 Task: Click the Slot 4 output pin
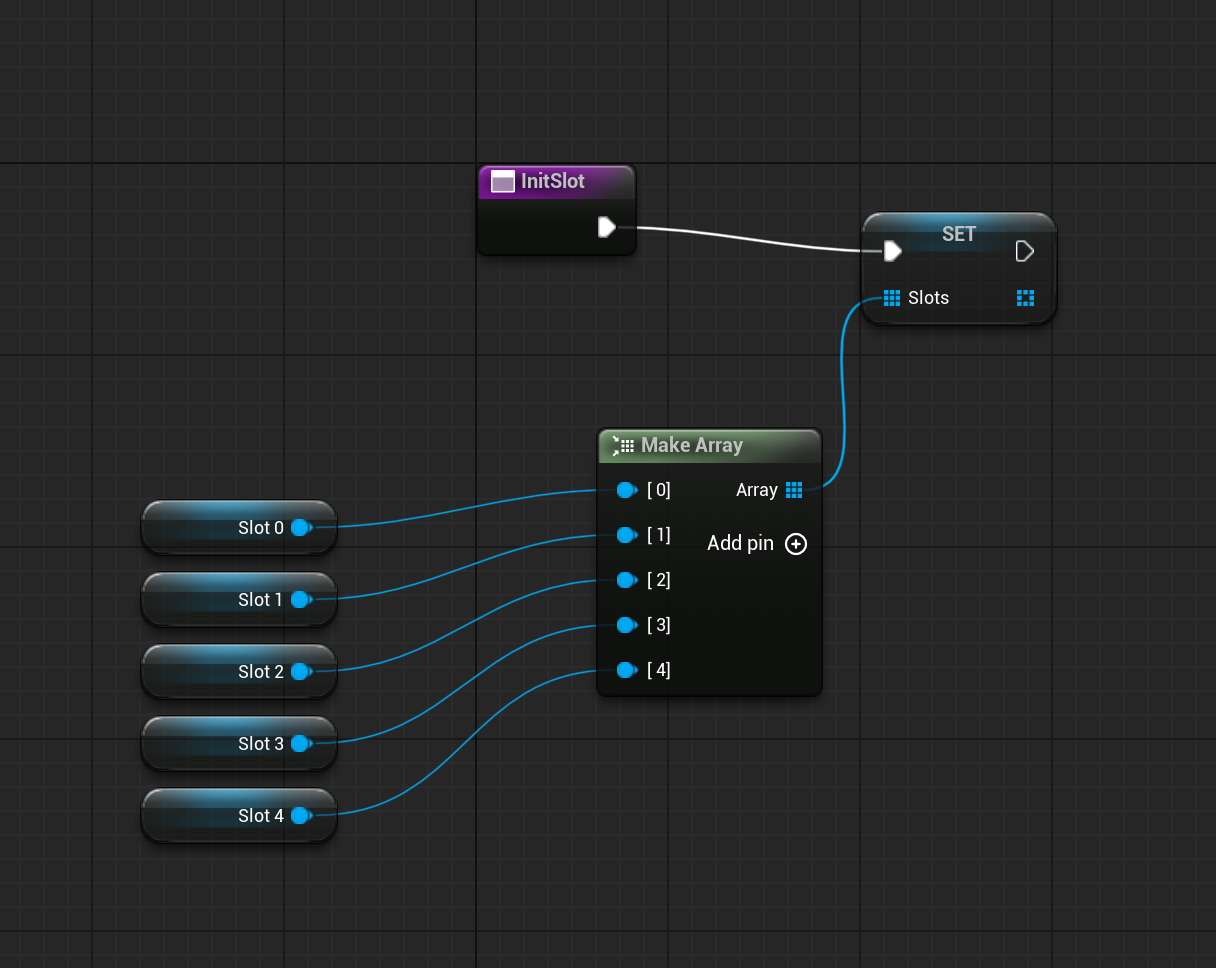point(301,816)
